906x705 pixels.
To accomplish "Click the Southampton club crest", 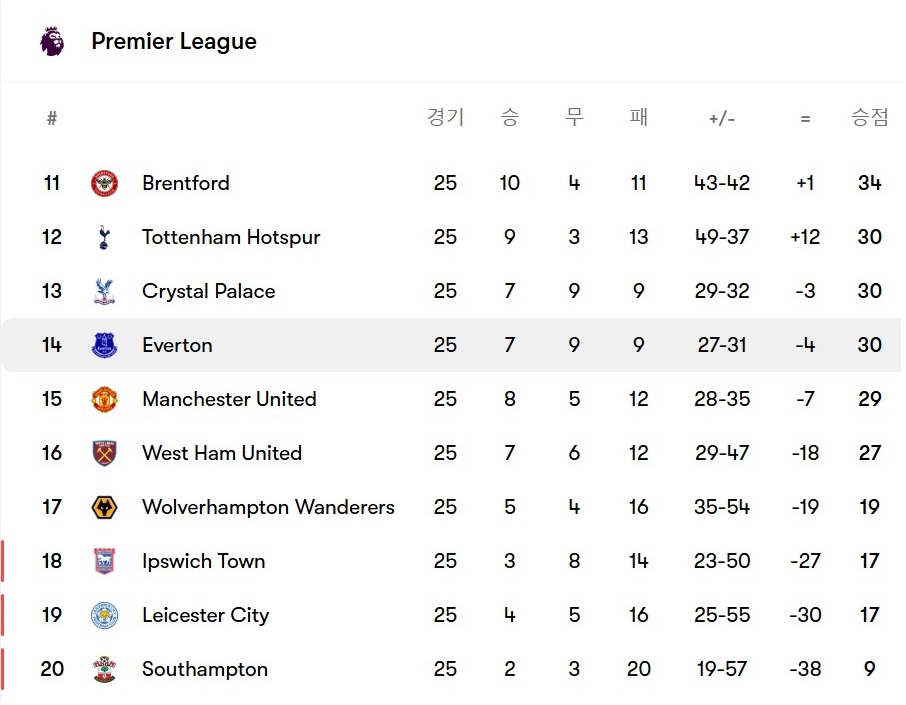I will tap(105, 669).
